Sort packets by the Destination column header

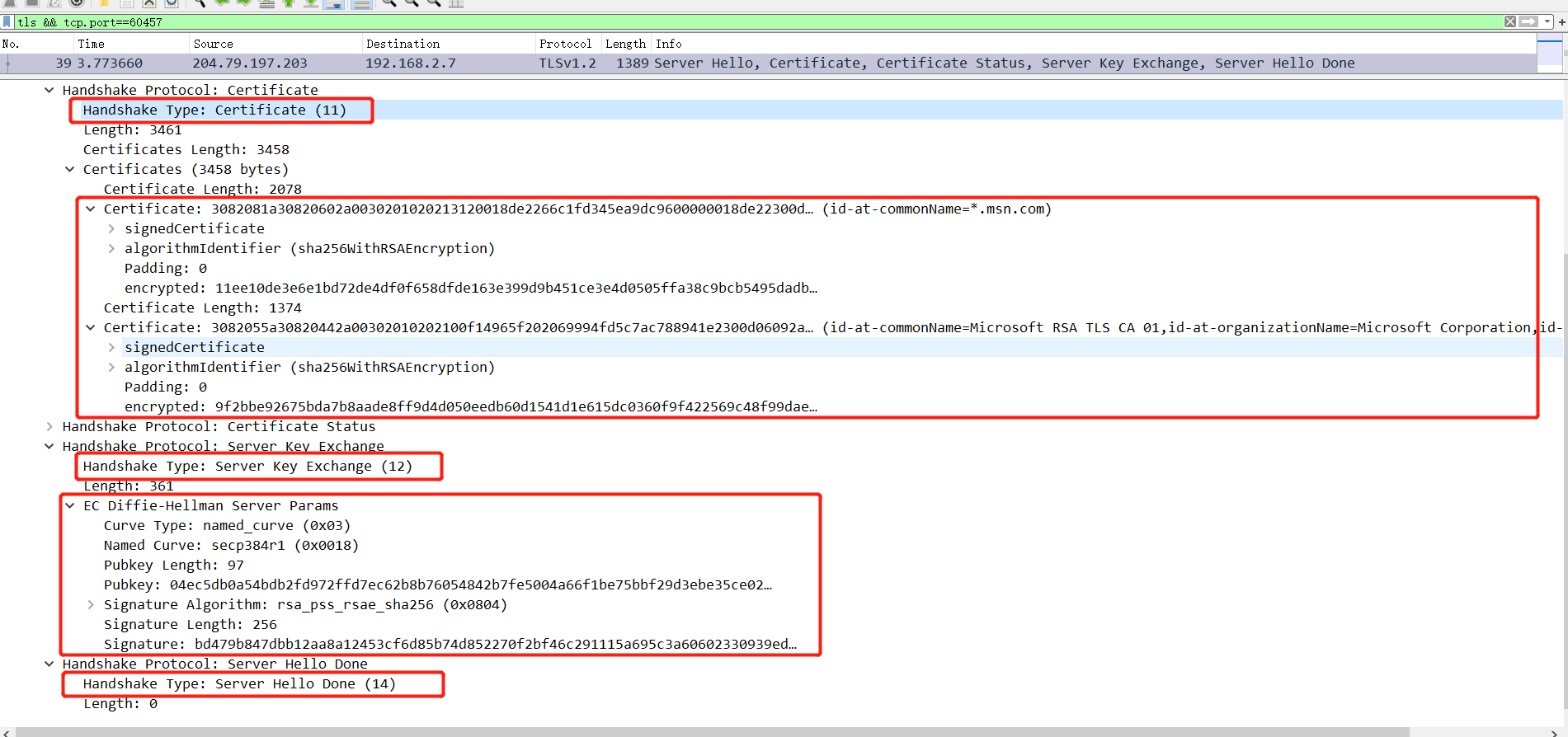(403, 44)
